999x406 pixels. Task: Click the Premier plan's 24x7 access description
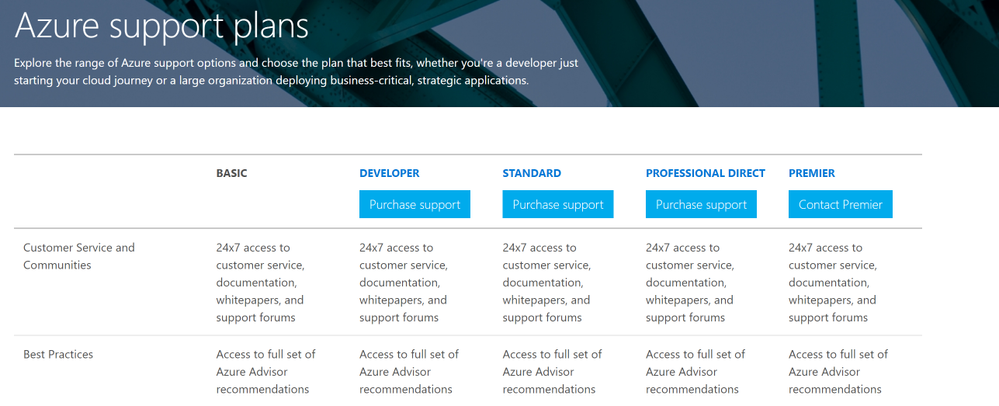832,282
